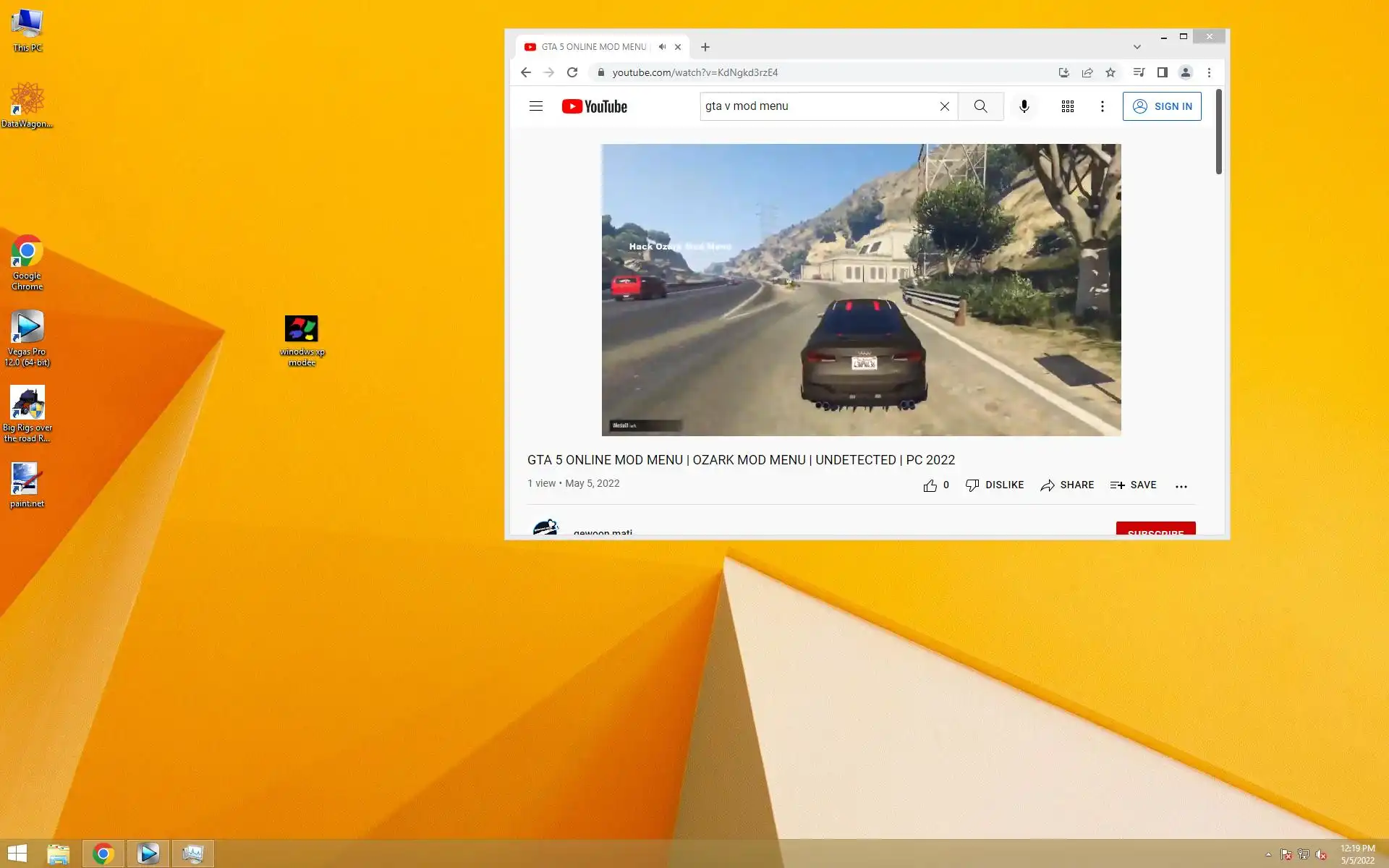Open the YouTube apps grid icon
1389x868 pixels.
click(1067, 106)
